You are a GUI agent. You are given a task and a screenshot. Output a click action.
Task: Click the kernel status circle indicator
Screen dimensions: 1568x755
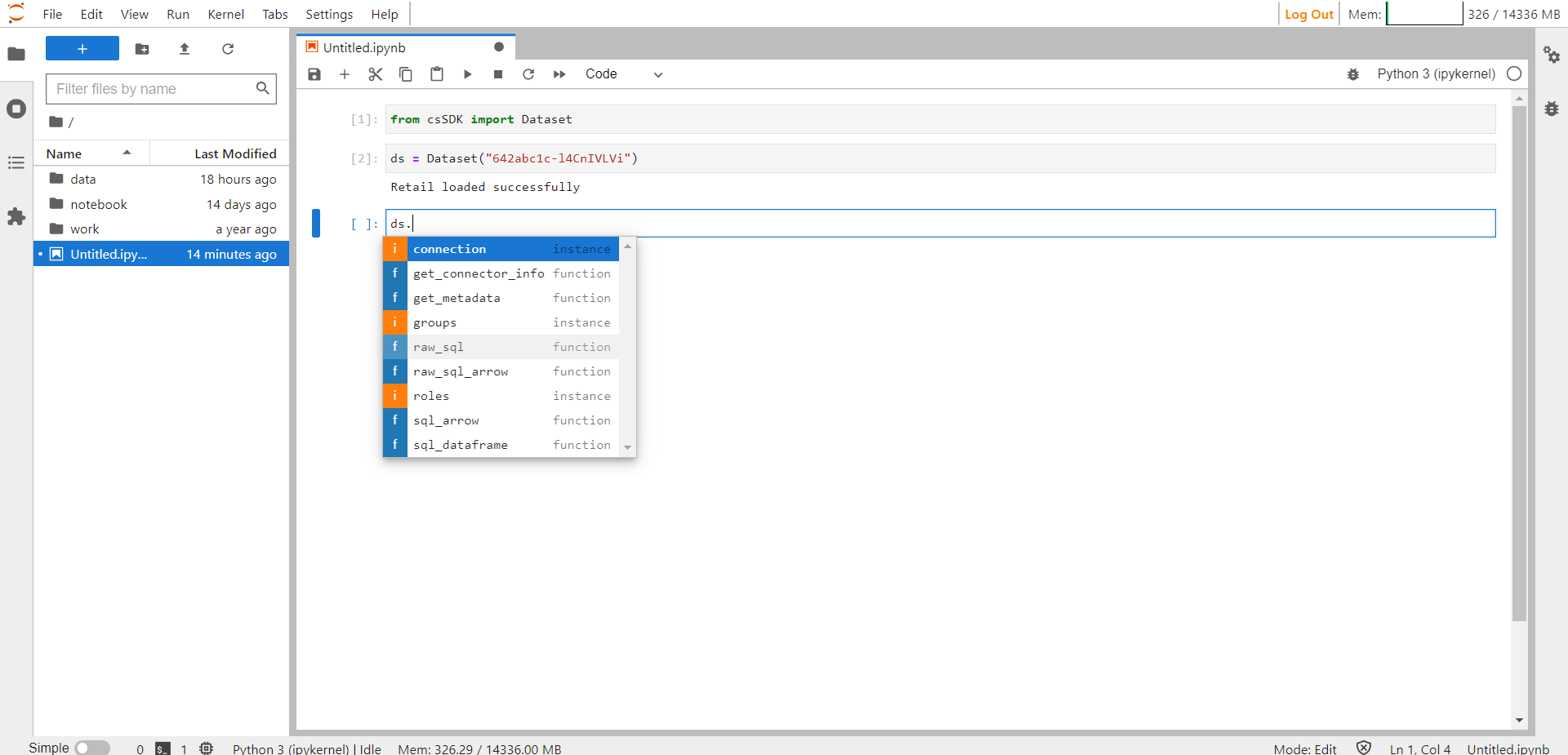1514,74
